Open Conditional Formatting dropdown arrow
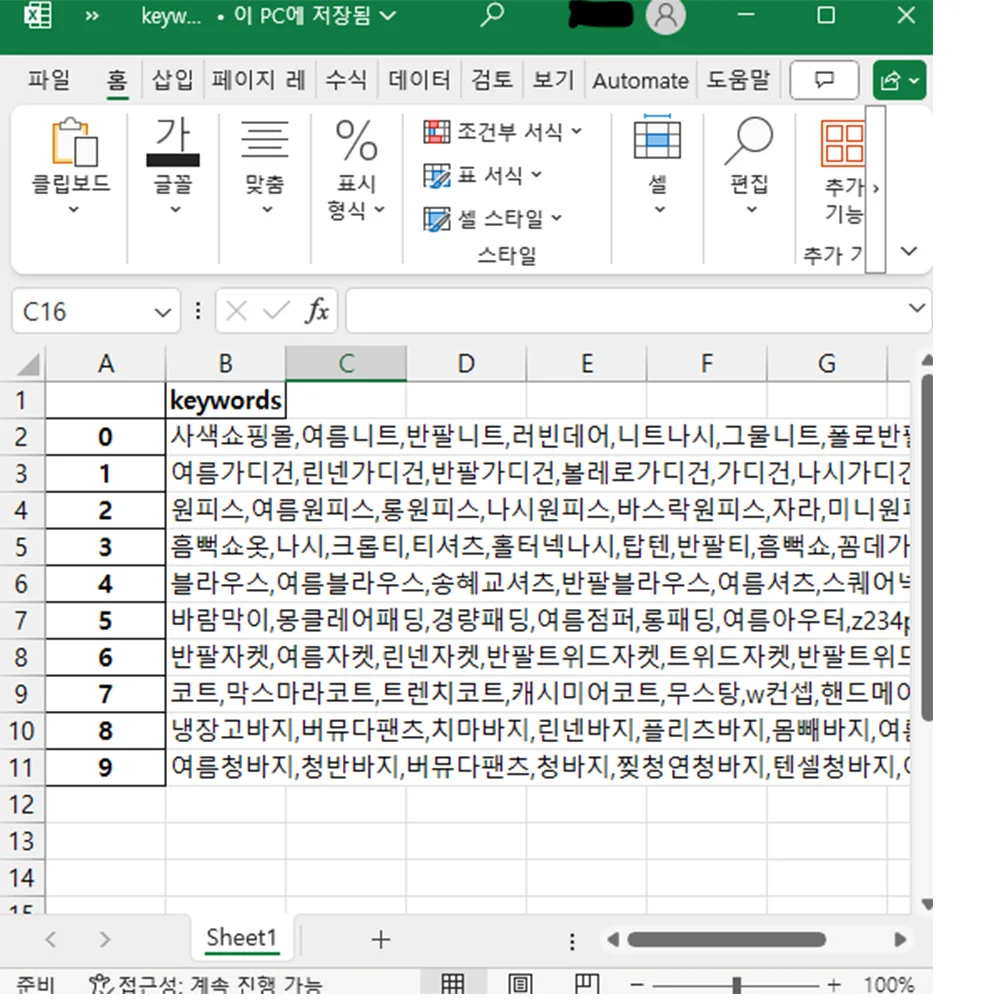 pos(577,131)
